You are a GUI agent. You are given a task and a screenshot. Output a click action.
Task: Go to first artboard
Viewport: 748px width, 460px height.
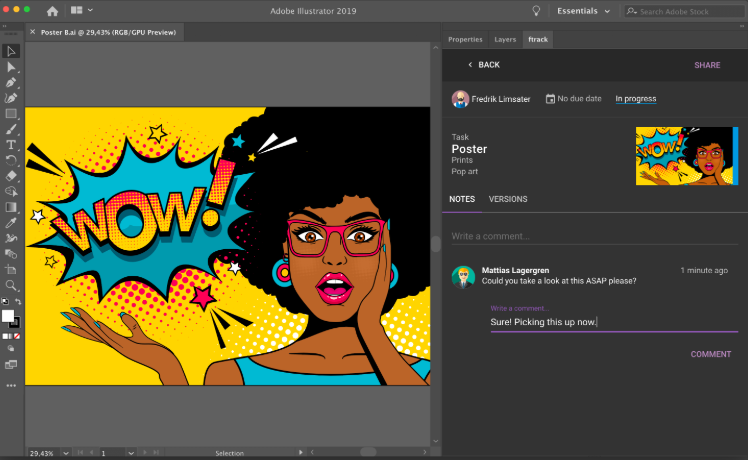click(x=80, y=452)
